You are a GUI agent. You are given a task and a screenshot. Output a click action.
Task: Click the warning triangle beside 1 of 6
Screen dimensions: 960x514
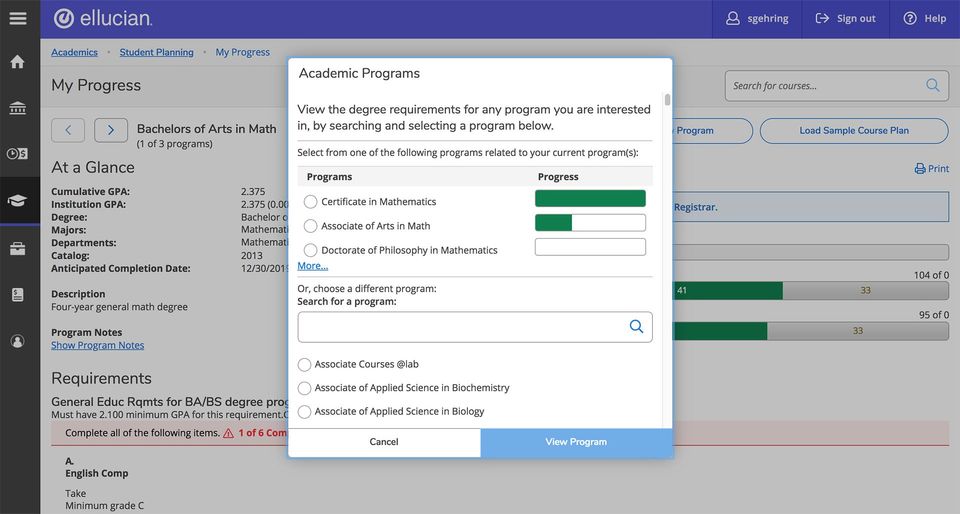click(228, 433)
